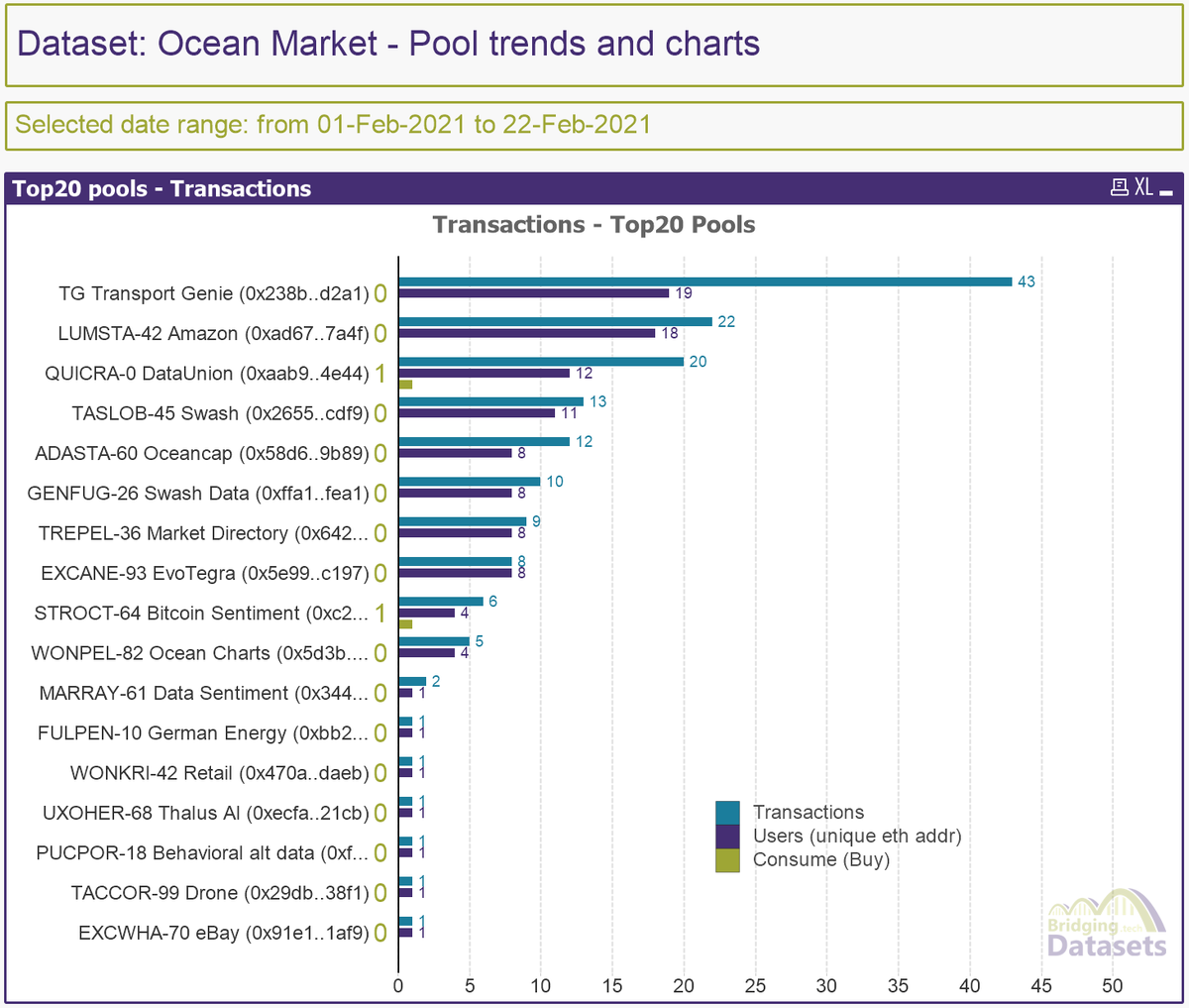Select the 'TACCOR-99 Drone' pool label
1189x1008 pixels.
[x=220, y=893]
